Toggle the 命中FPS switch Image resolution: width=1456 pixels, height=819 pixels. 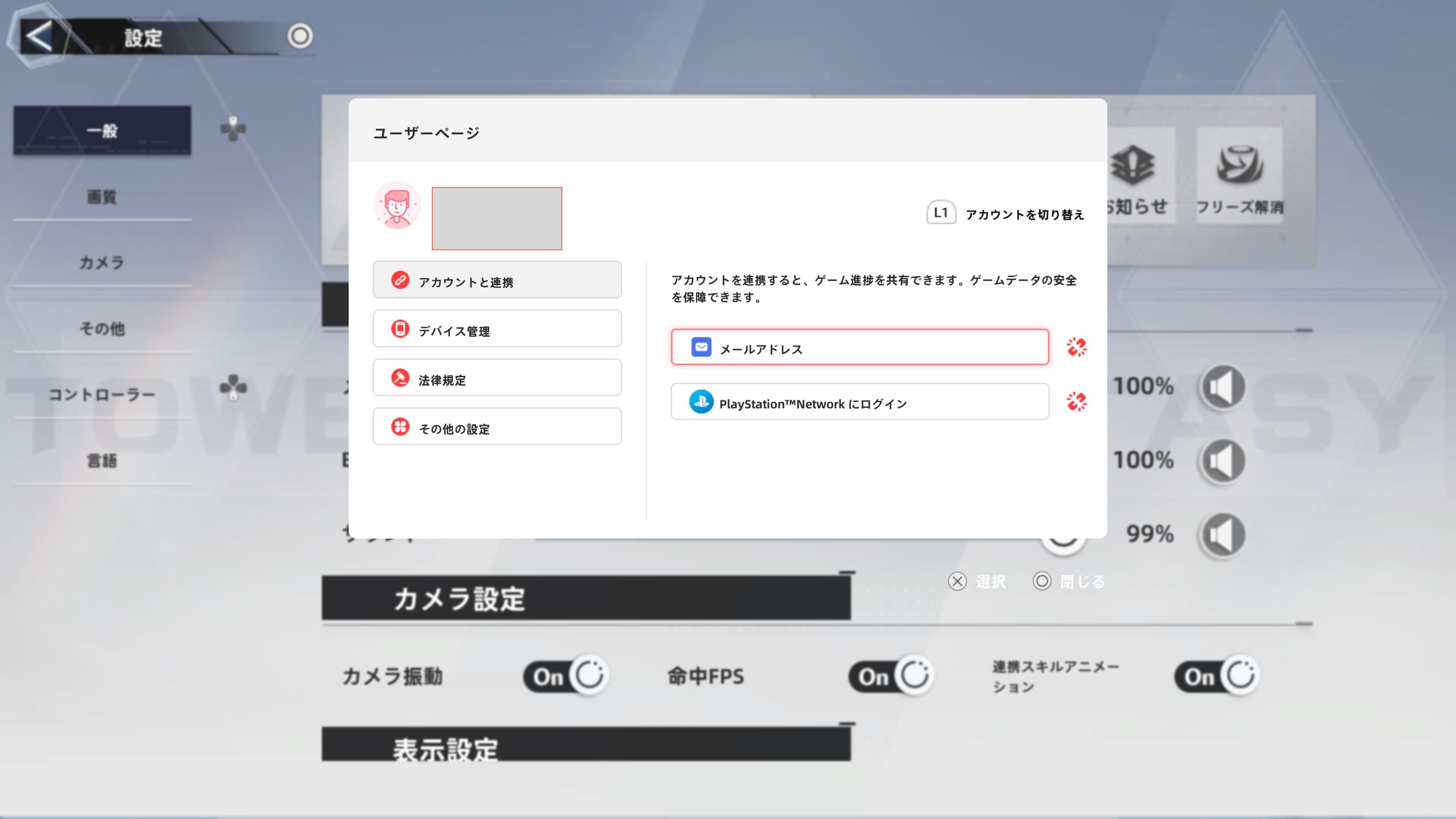click(x=891, y=675)
